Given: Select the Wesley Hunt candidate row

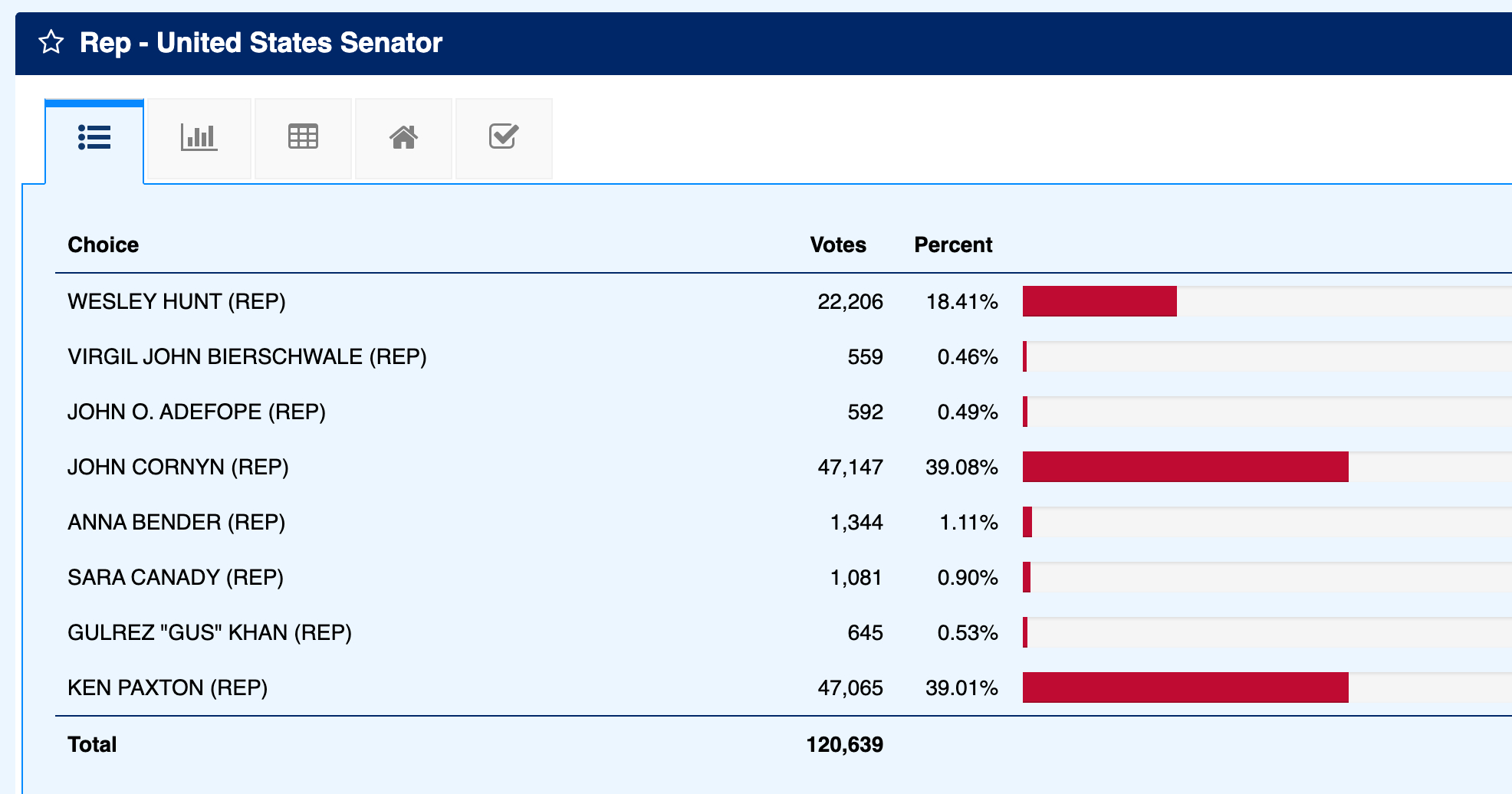Looking at the screenshot, I should coord(176,302).
